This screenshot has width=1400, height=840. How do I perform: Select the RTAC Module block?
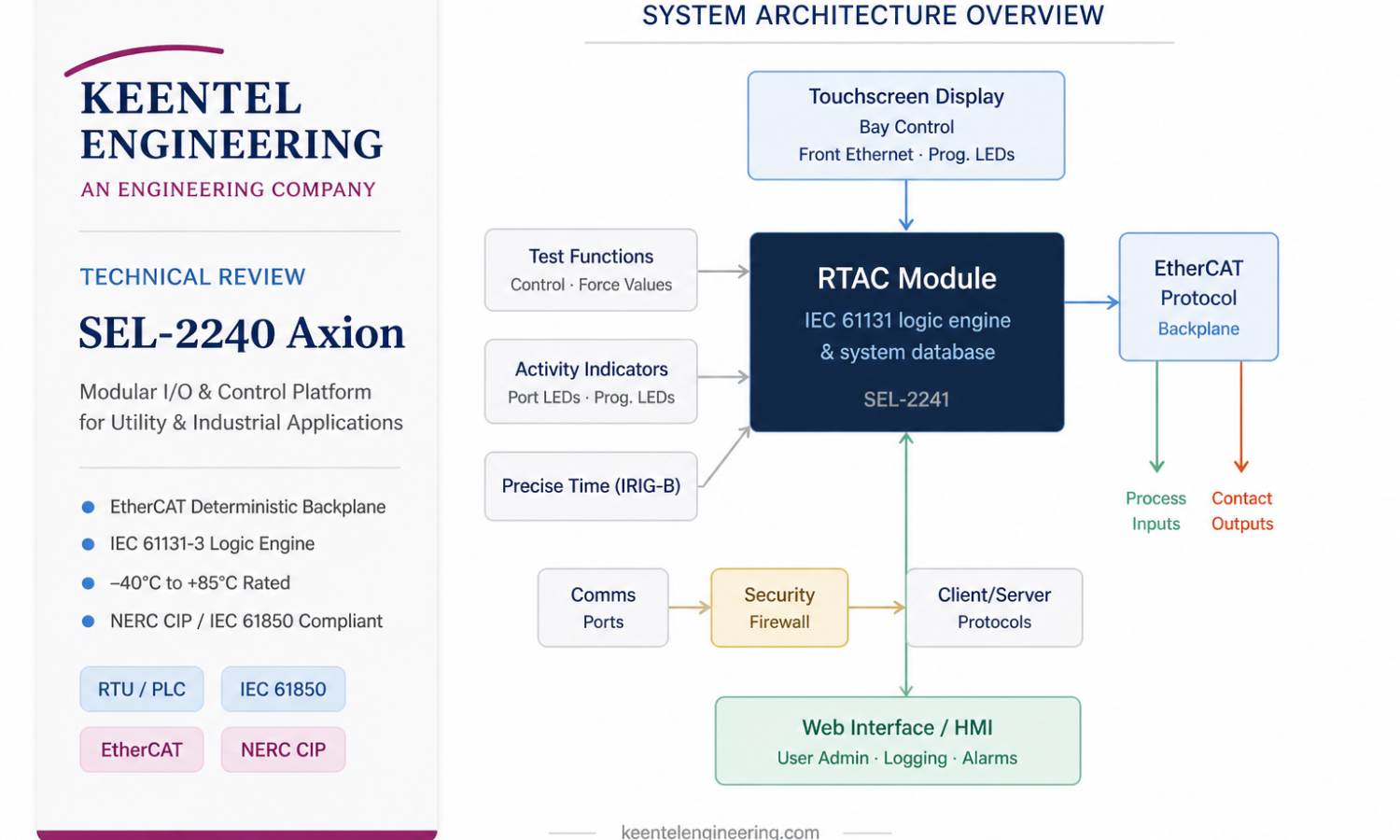906,332
